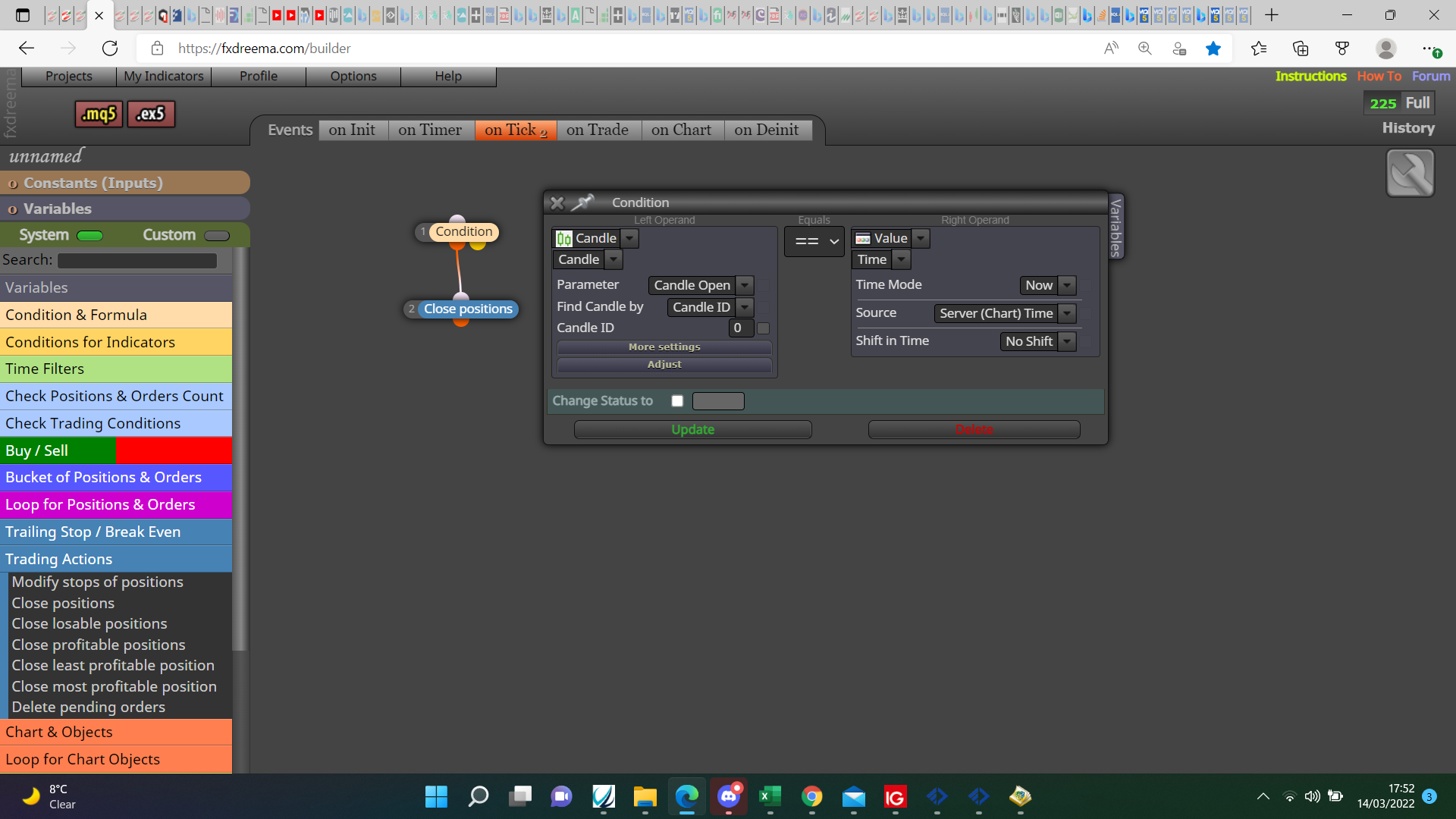The width and height of the screenshot is (1456, 819).
Task: Expand More settings in Condition
Action: [x=664, y=347]
